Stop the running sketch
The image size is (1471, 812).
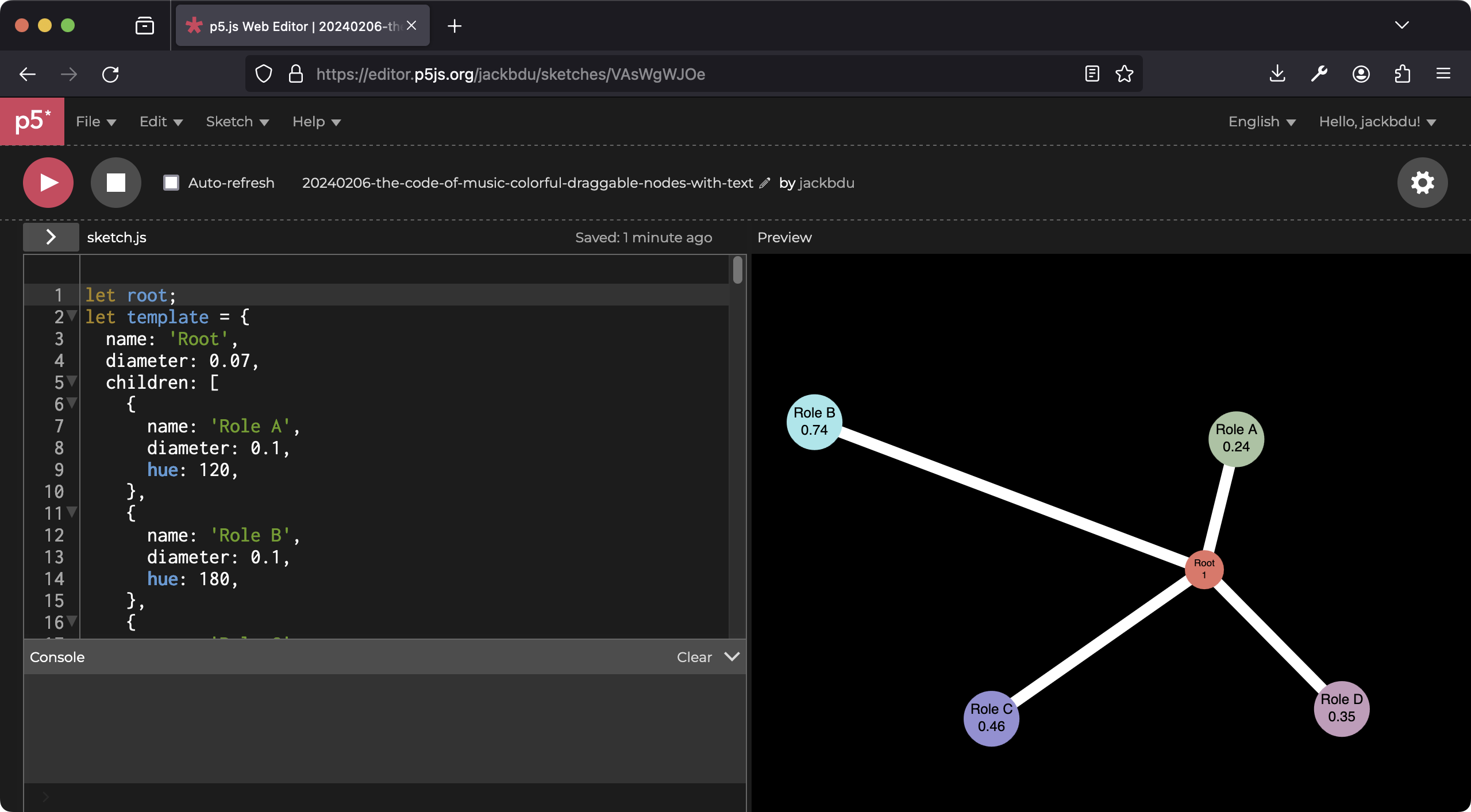coord(115,183)
